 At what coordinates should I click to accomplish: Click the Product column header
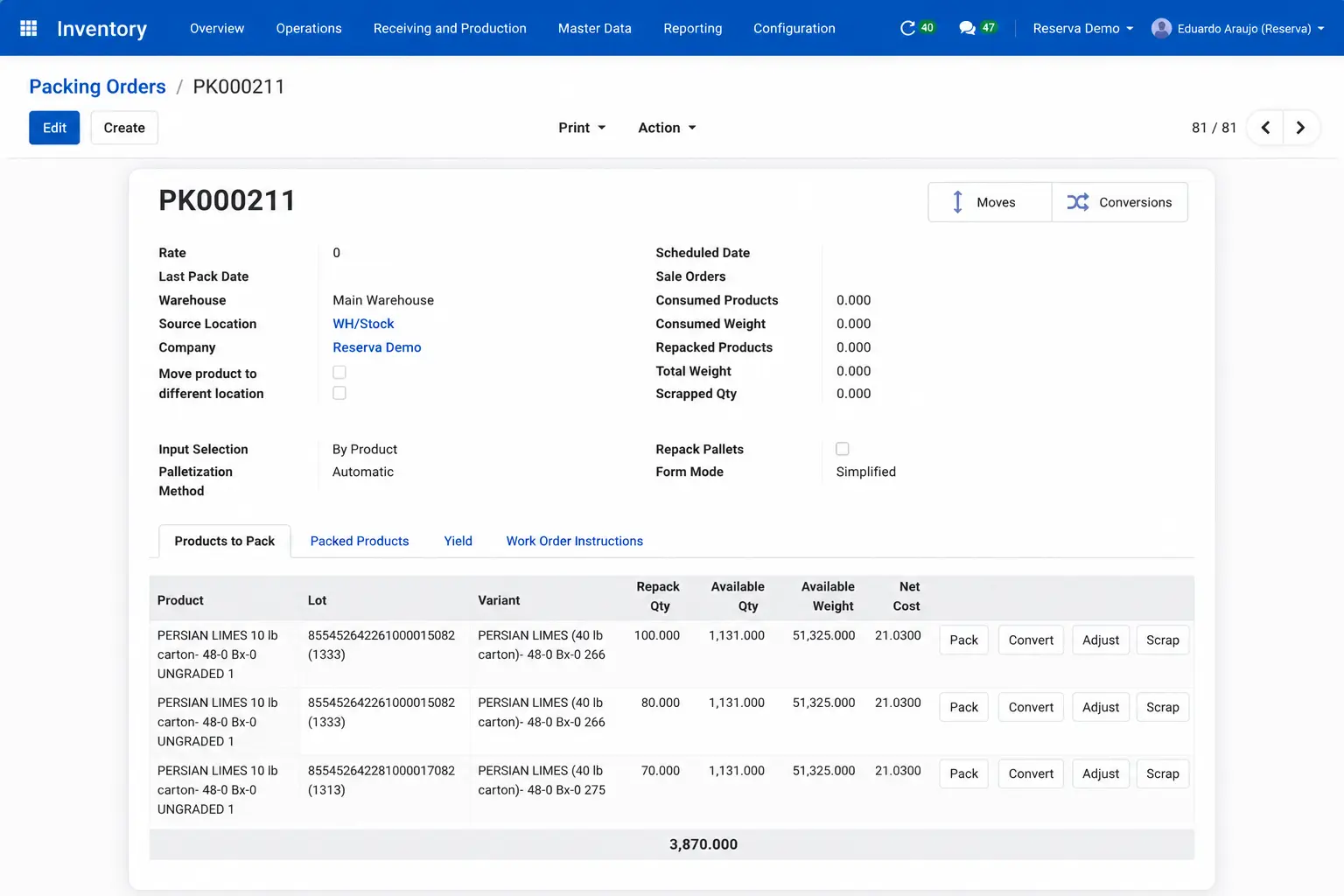180,600
